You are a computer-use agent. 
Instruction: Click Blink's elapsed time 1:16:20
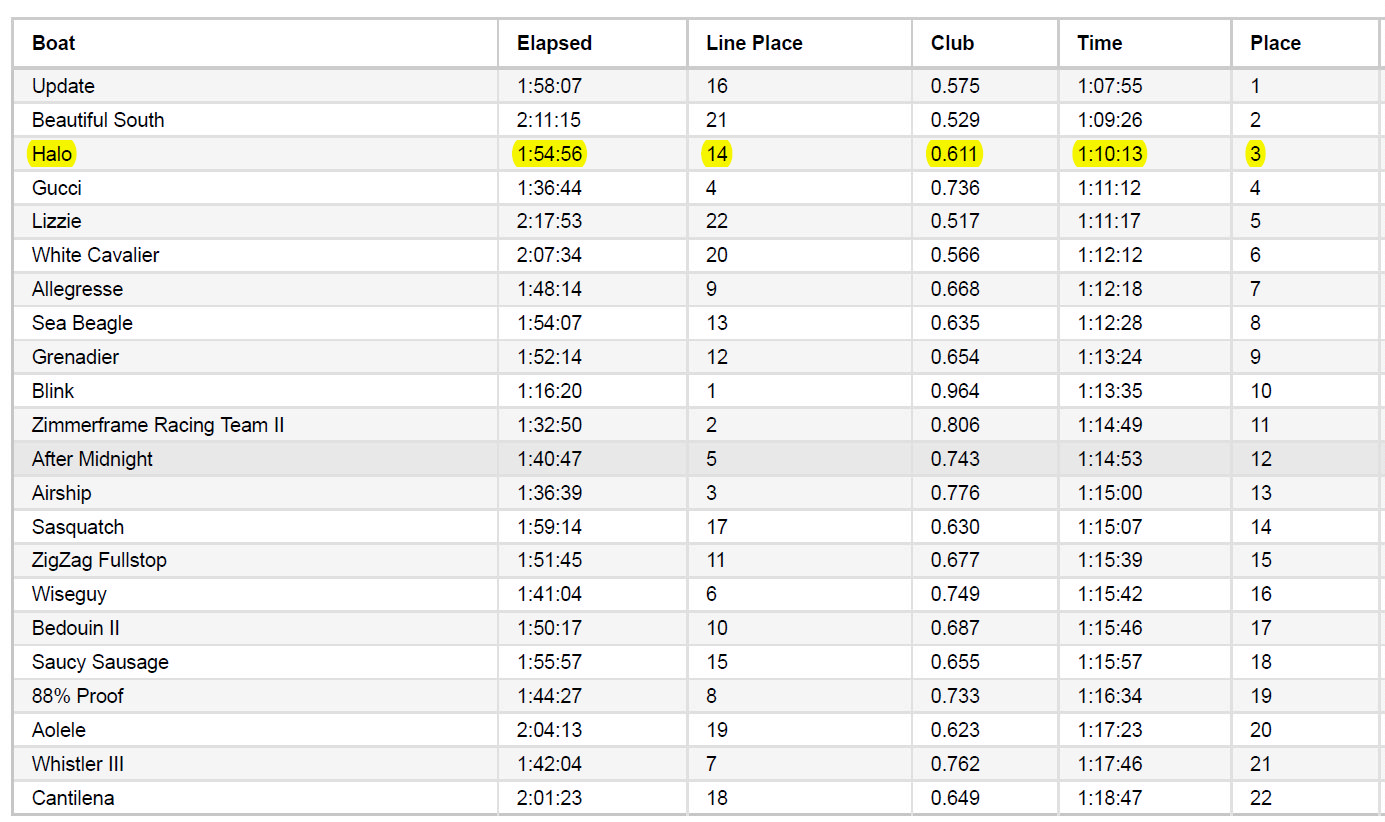pos(549,391)
